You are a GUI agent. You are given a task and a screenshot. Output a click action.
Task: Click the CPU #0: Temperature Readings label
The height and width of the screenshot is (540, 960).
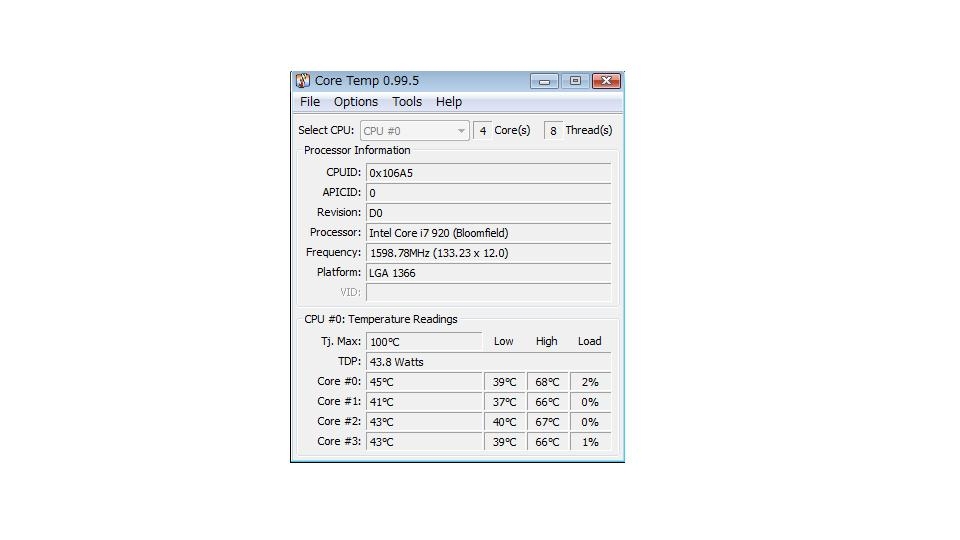coord(381,319)
